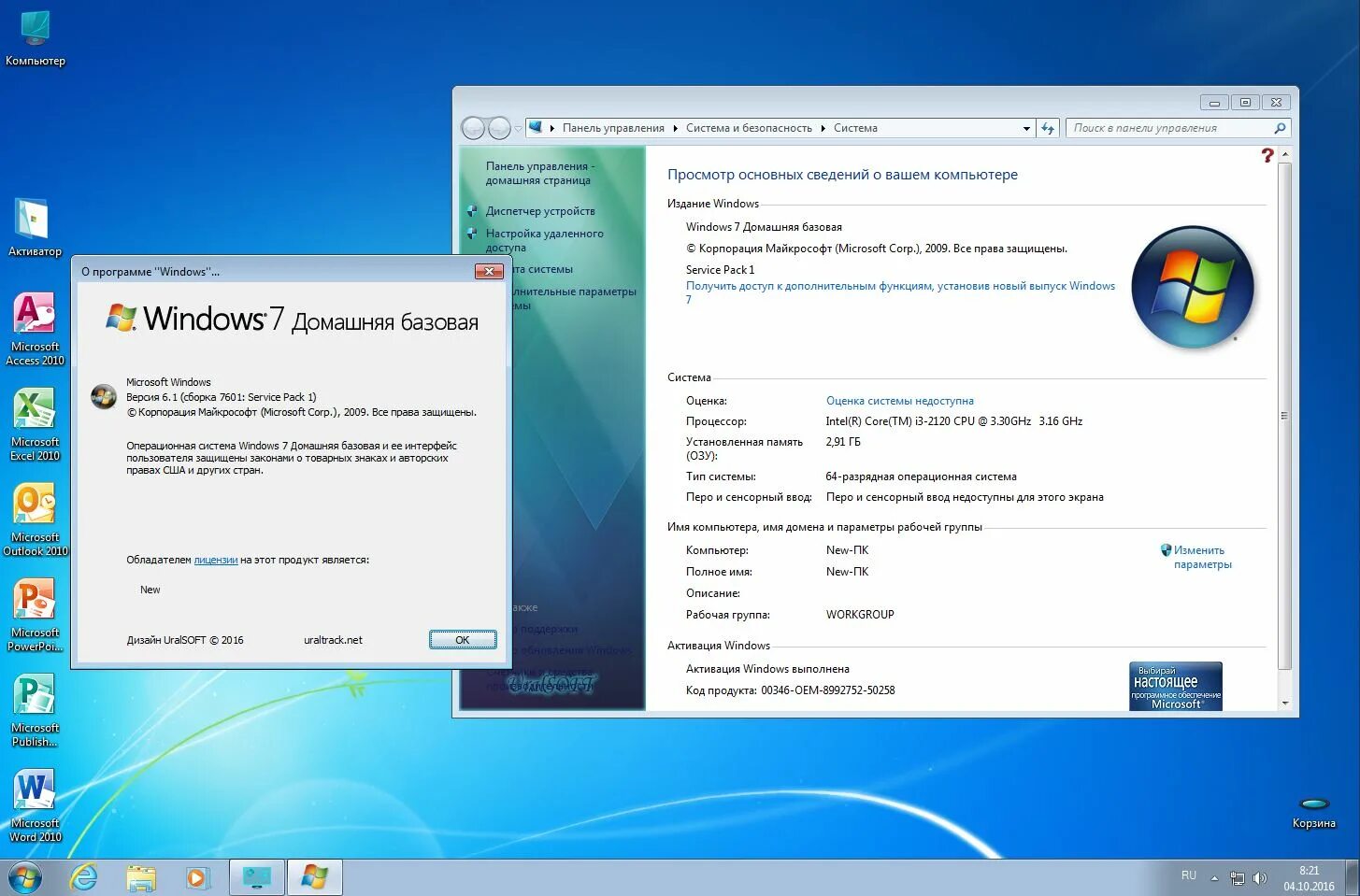Click the scrollbar up arrow in System window
Image resolution: width=1360 pixels, height=896 pixels.
point(1285,154)
